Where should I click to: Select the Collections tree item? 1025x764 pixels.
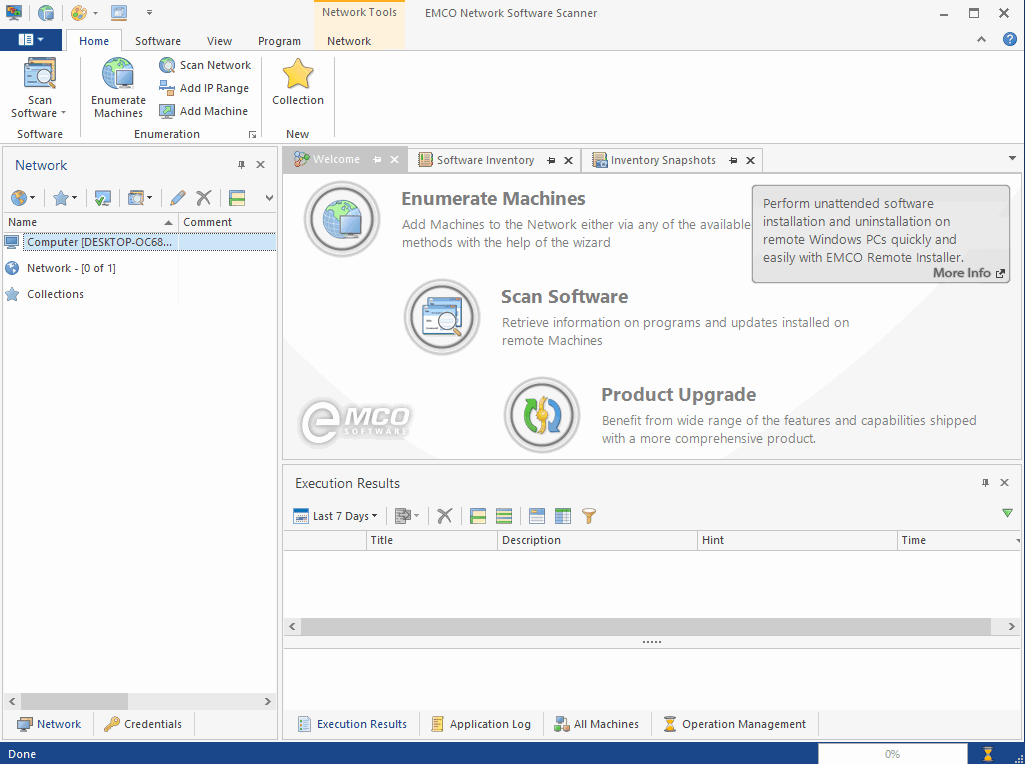pyautogui.click(x=55, y=294)
